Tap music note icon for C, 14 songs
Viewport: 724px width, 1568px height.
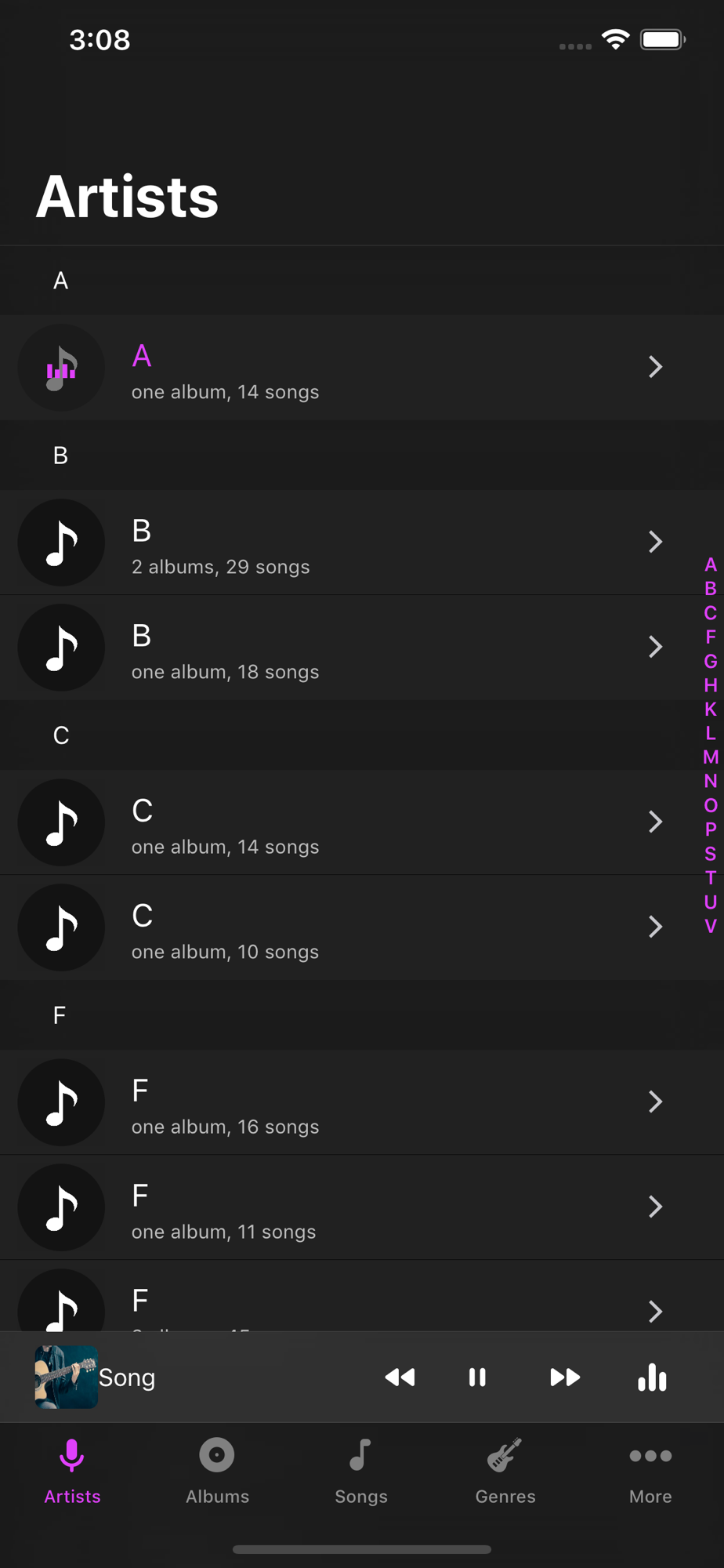[x=61, y=822]
